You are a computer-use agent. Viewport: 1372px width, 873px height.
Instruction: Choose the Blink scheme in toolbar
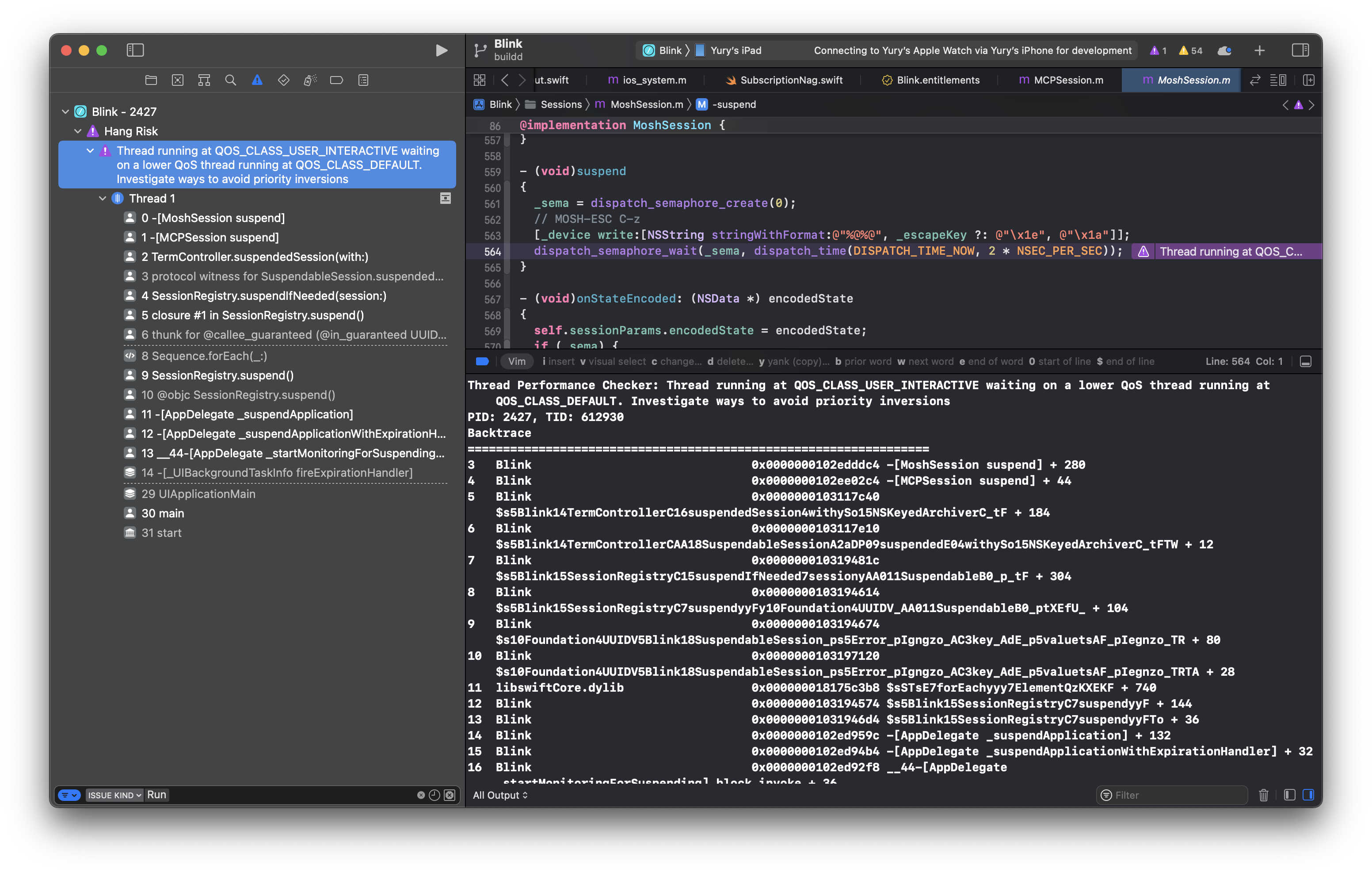coord(663,50)
